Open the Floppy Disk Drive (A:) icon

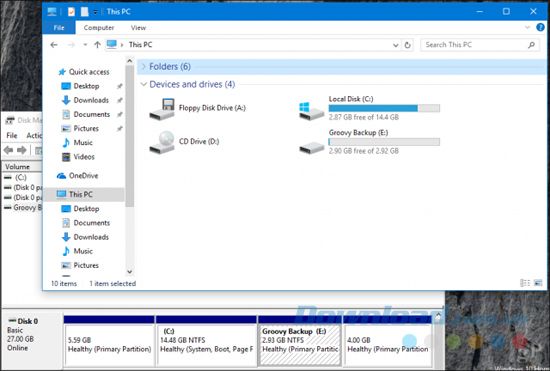(x=162, y=109)
